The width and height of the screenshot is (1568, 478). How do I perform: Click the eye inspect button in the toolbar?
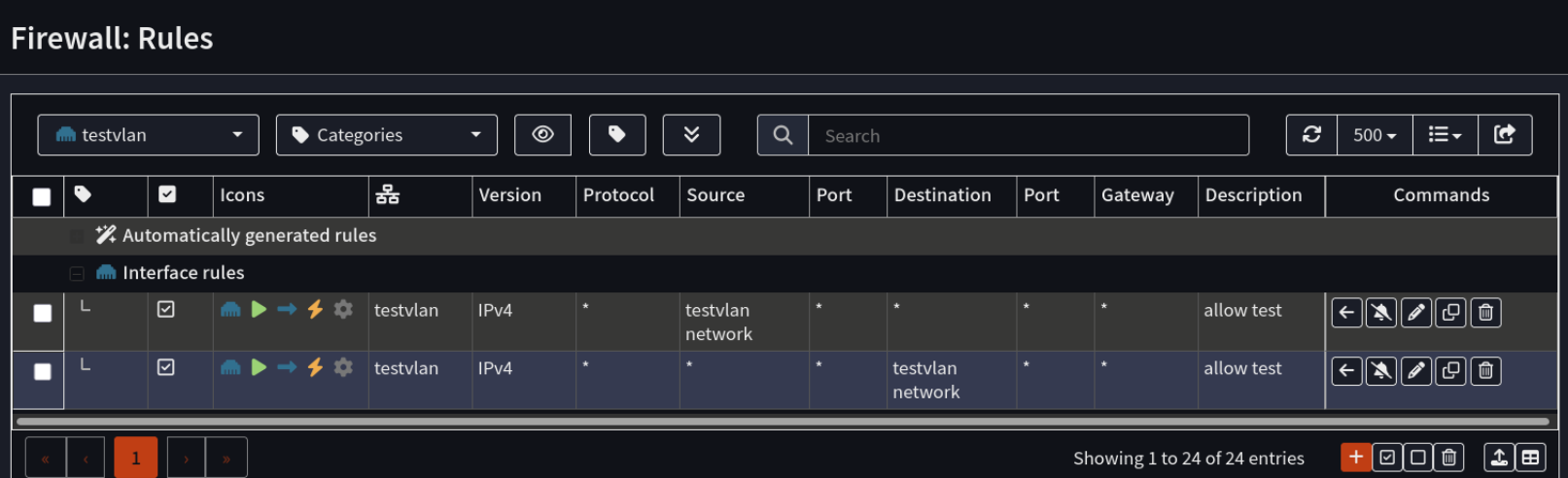pyautogui.click(x=542, y=135)
